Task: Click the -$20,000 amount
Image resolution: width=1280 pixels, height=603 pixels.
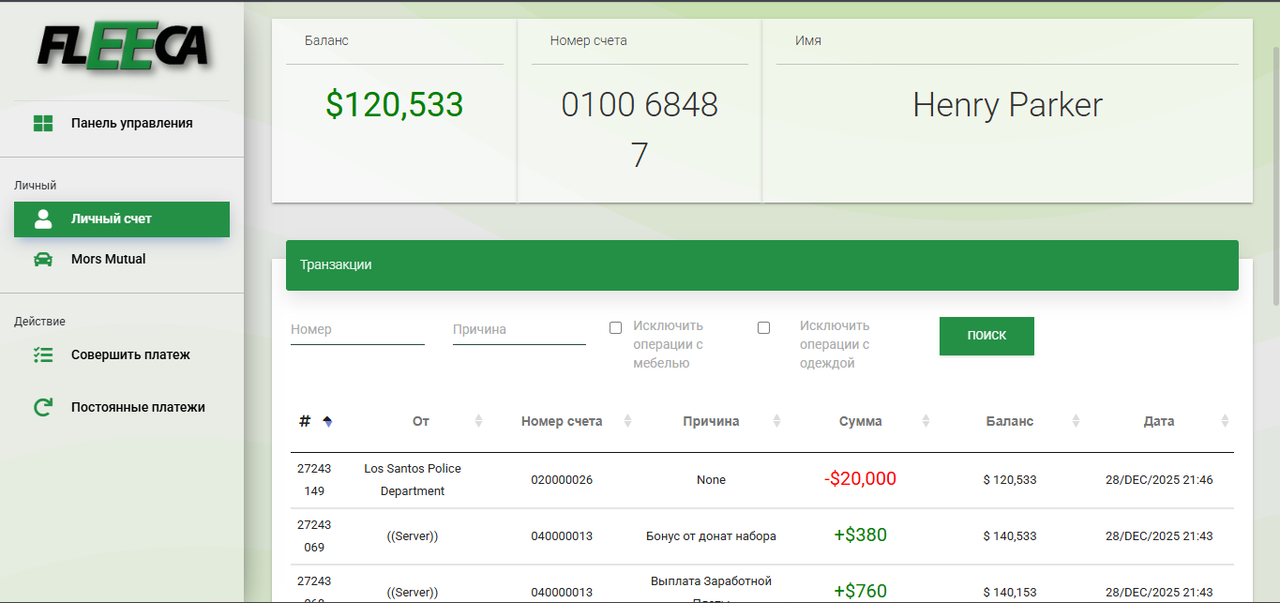Action: click(x=860, y=479)
